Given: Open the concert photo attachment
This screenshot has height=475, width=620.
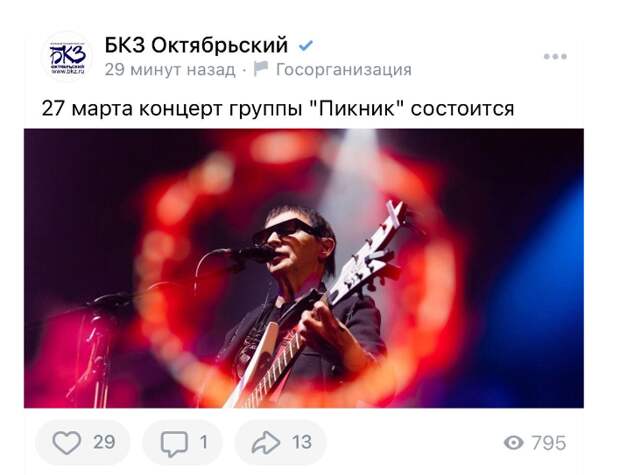Looking at the screenshot, I should [304, 268].
